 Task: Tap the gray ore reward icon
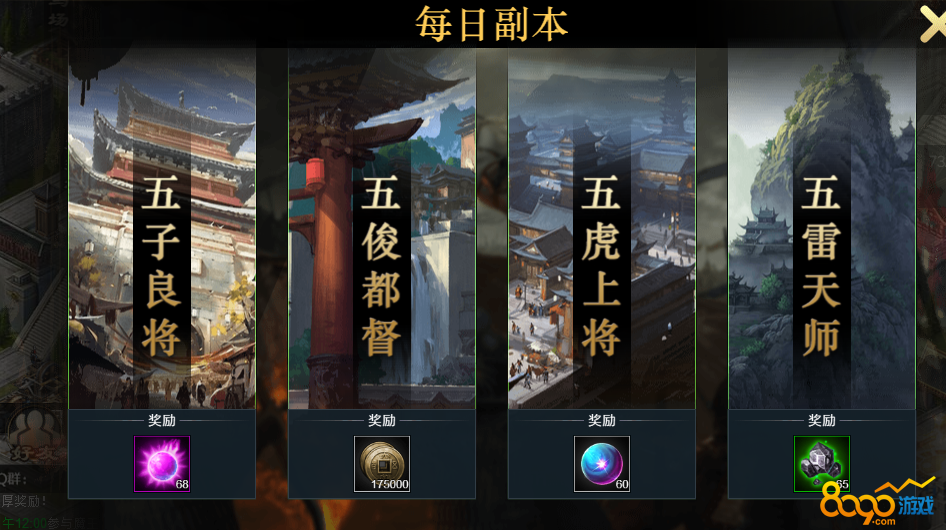(x=822, y=464)
